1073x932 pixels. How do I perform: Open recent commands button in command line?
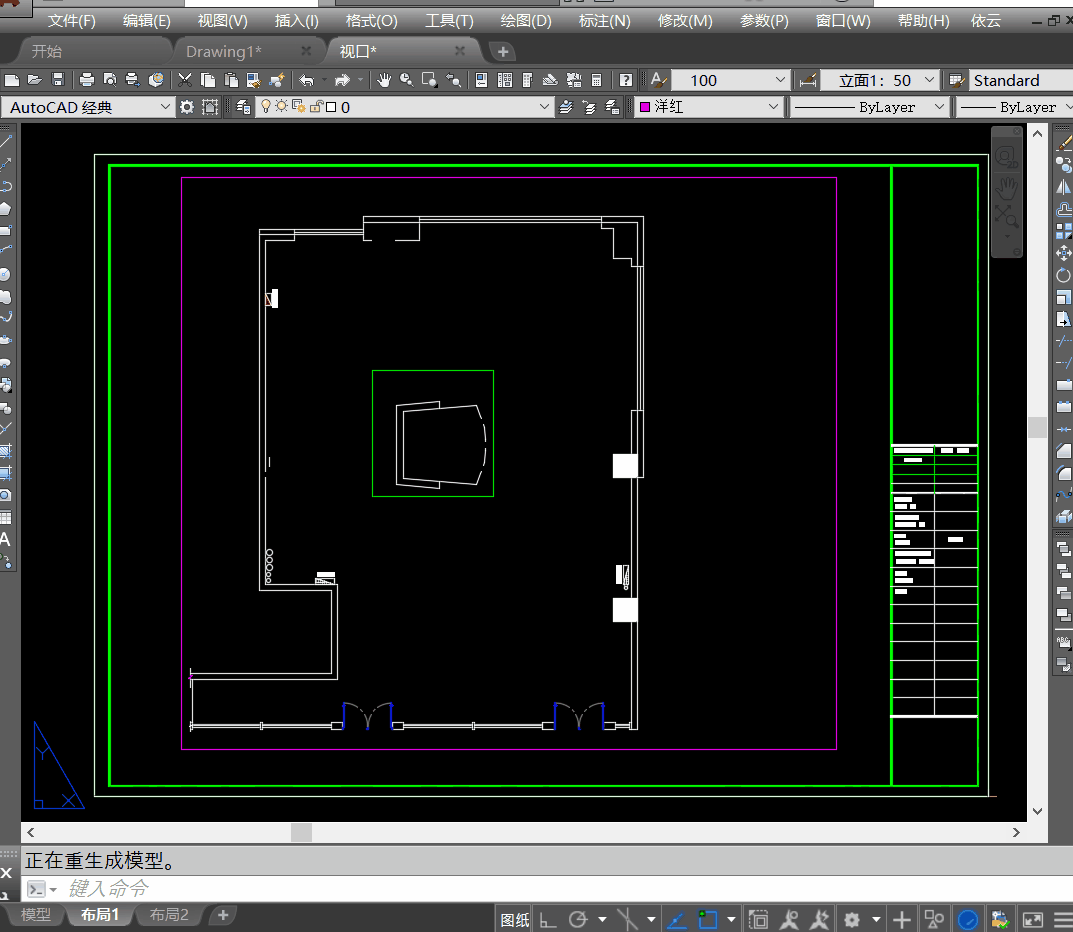[x=41, y=890]
